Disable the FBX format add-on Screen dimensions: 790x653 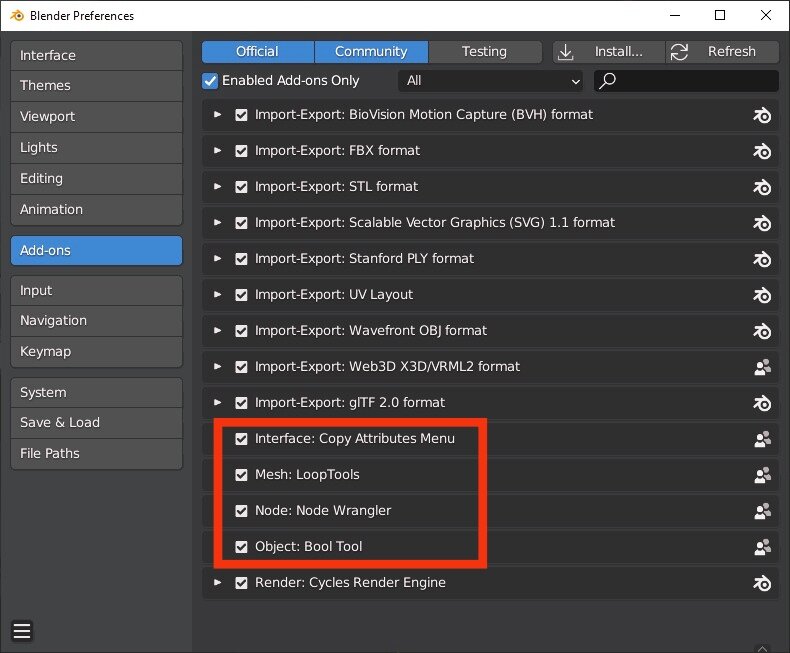[241, 151]
